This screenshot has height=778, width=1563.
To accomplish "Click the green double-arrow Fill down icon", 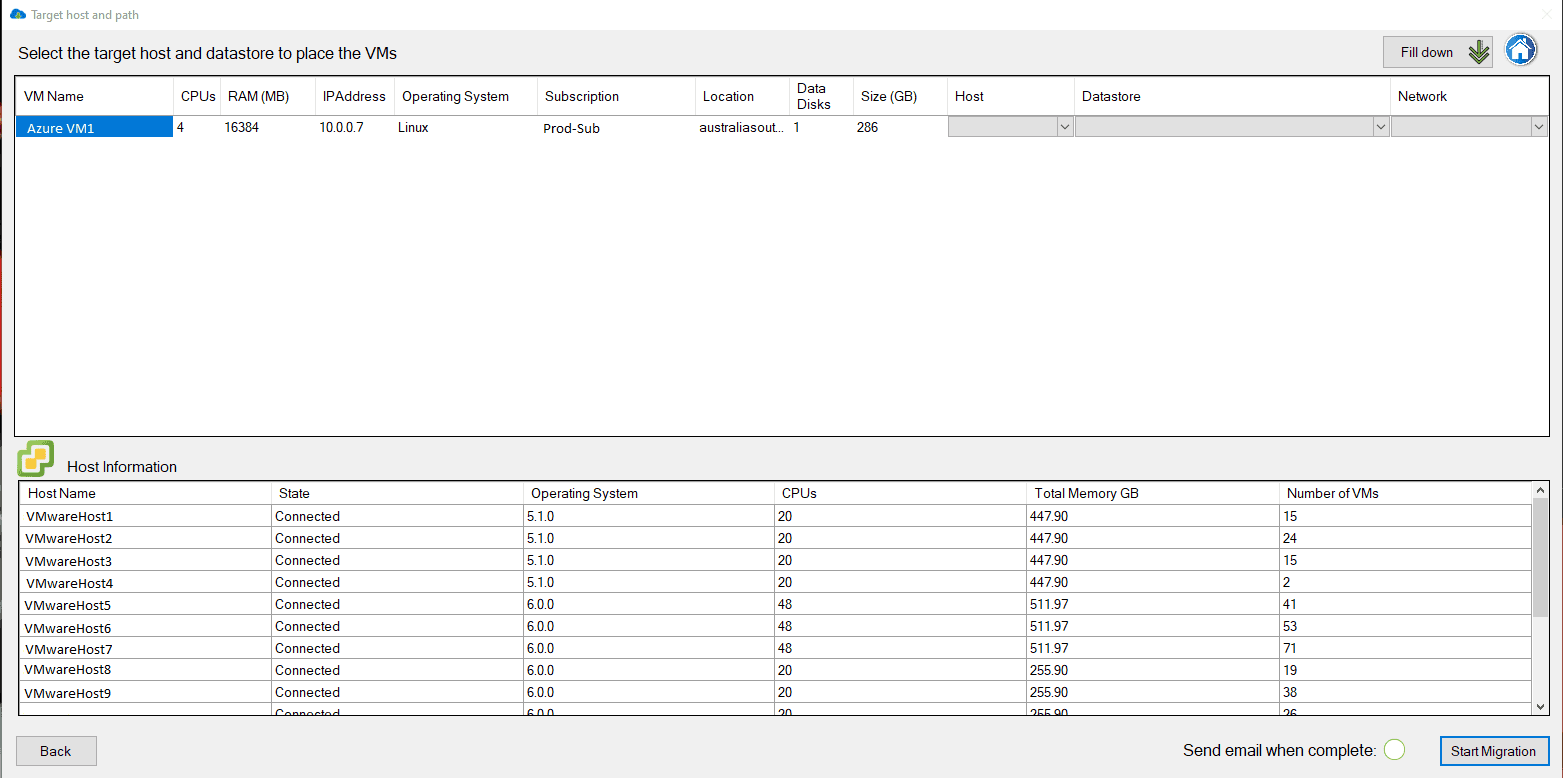I will [x=1478, y=52].
